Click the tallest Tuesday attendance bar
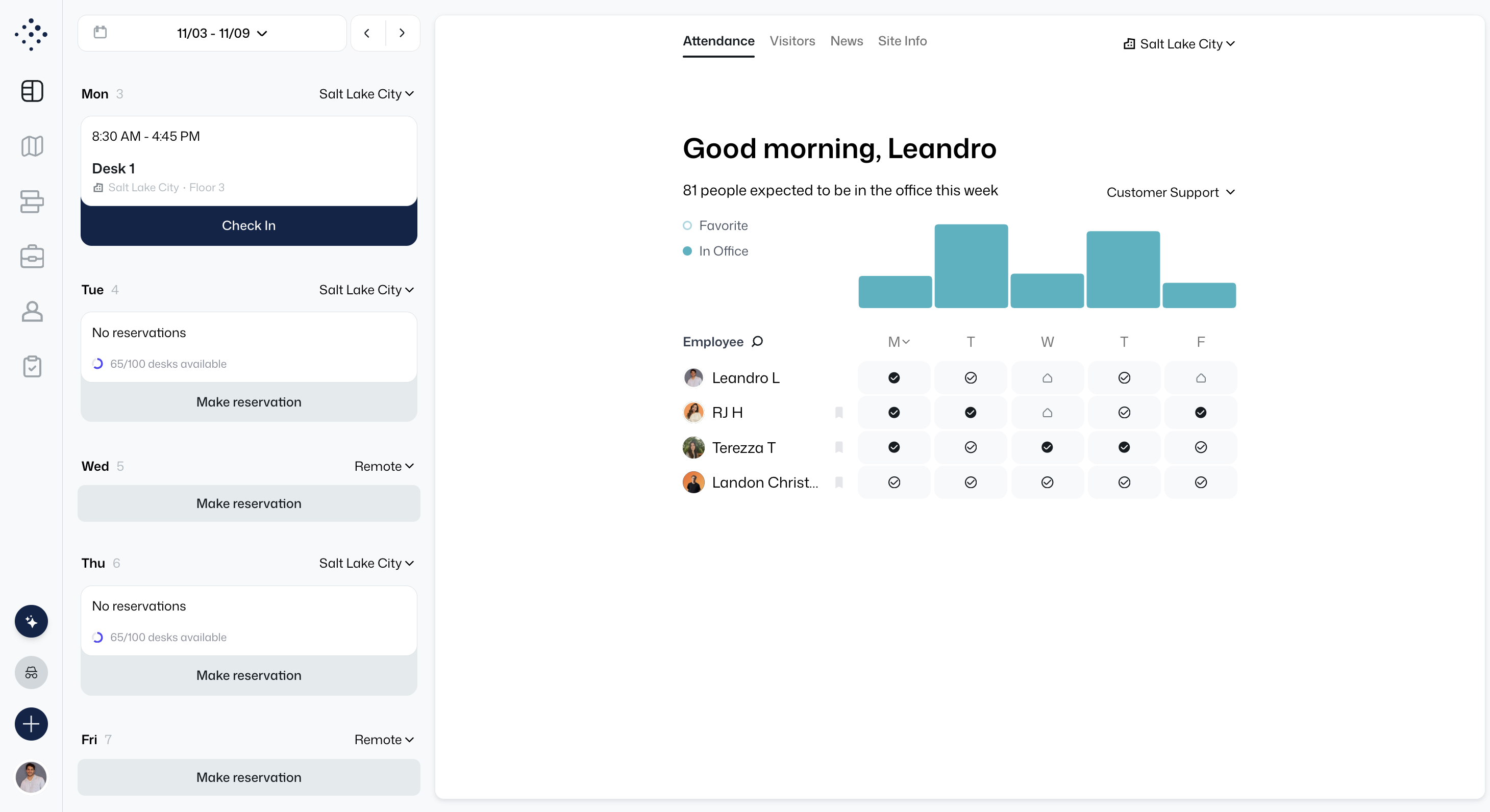 click(x=971, y=266)
